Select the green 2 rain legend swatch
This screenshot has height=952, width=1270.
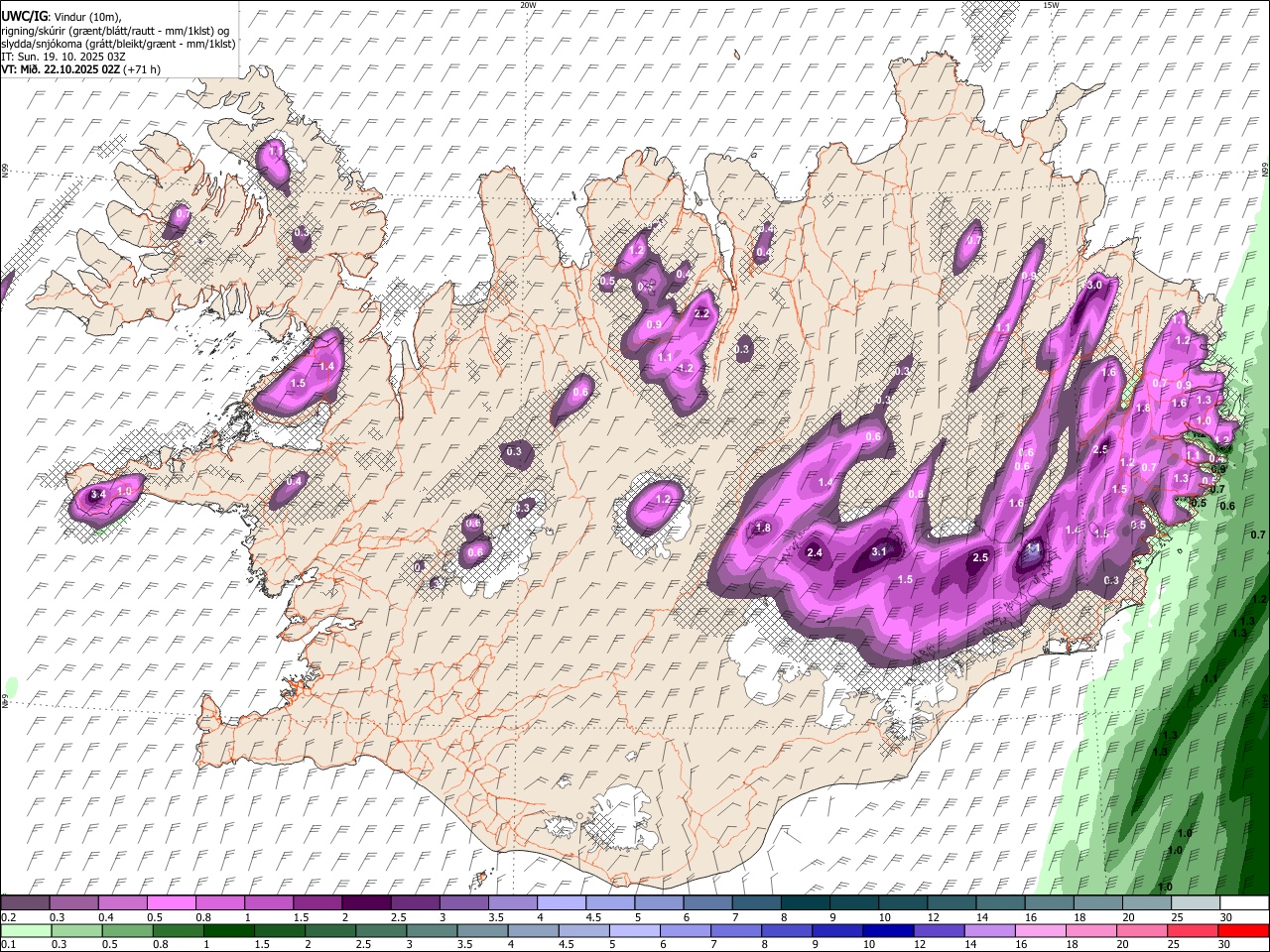coord(330,930)
